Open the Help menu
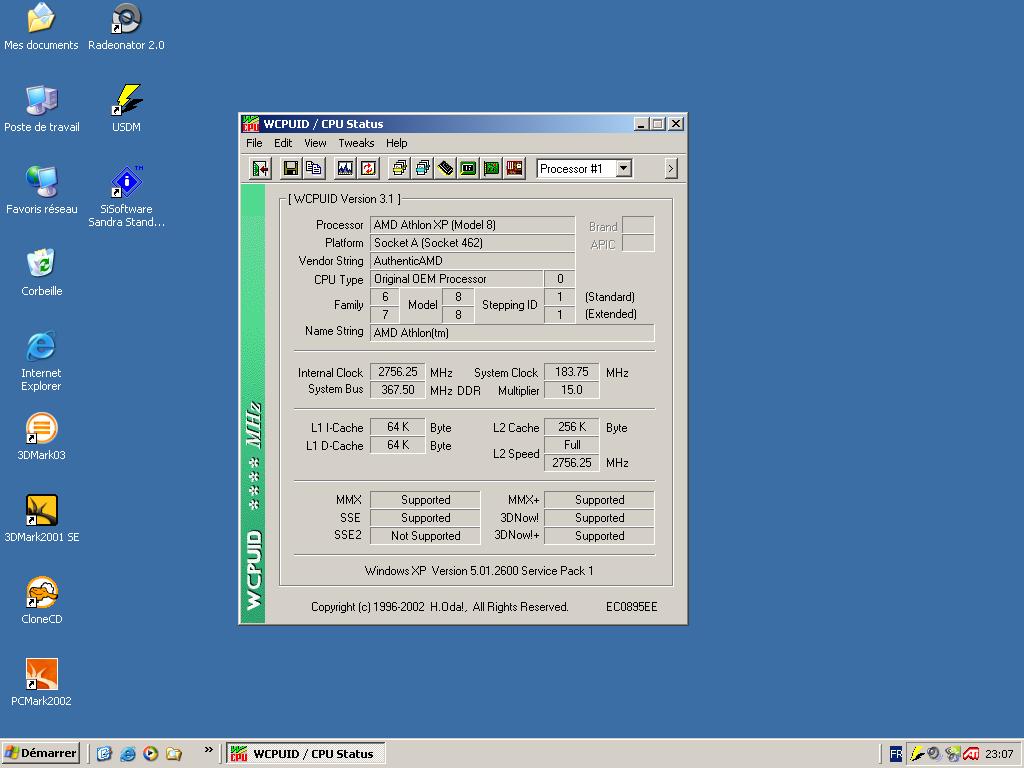 pos(396,143)
